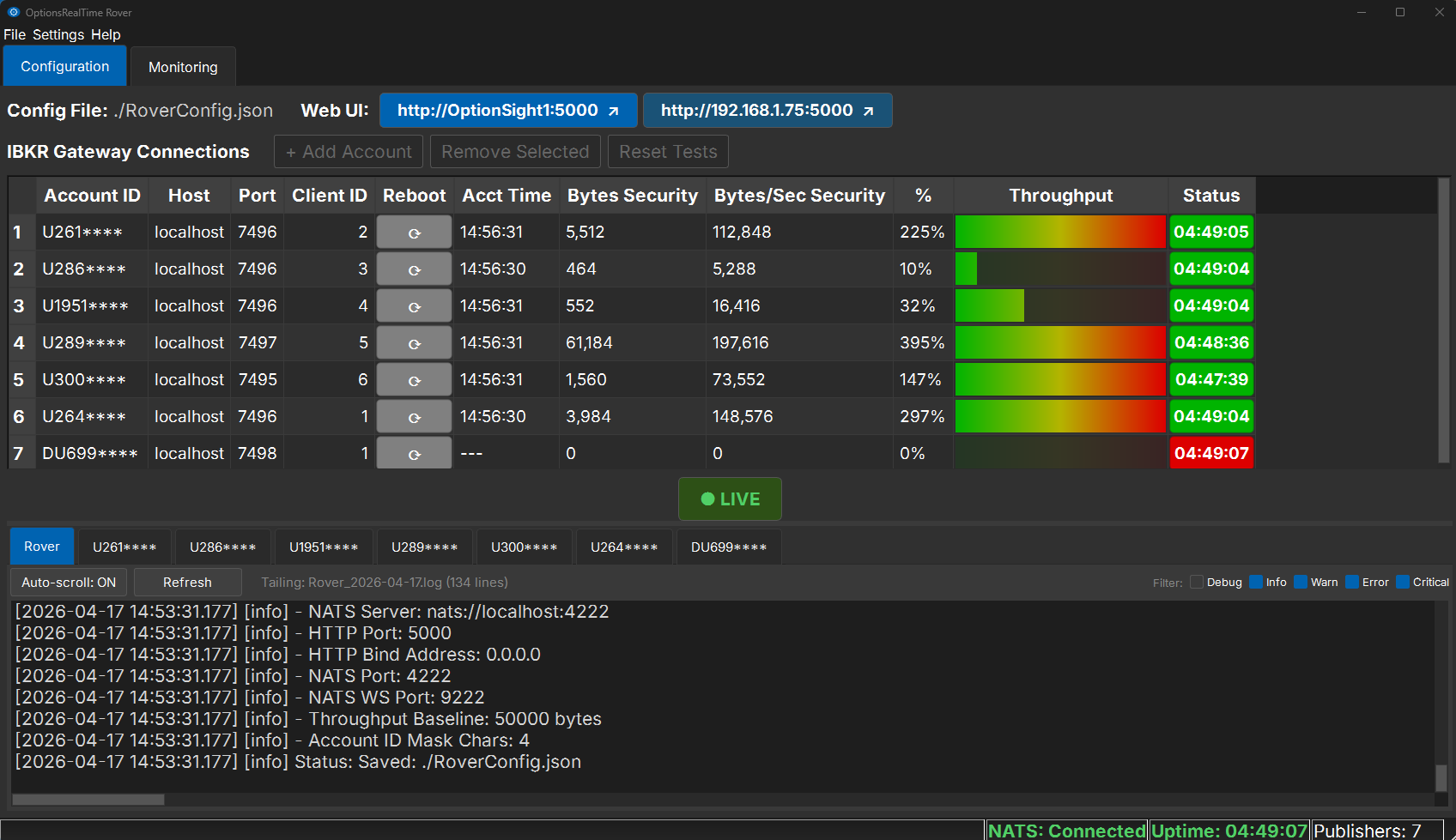Reboot gateway for account U264****
The height and width of the screenshot is (840, 1456).
[x=414, y=416]
